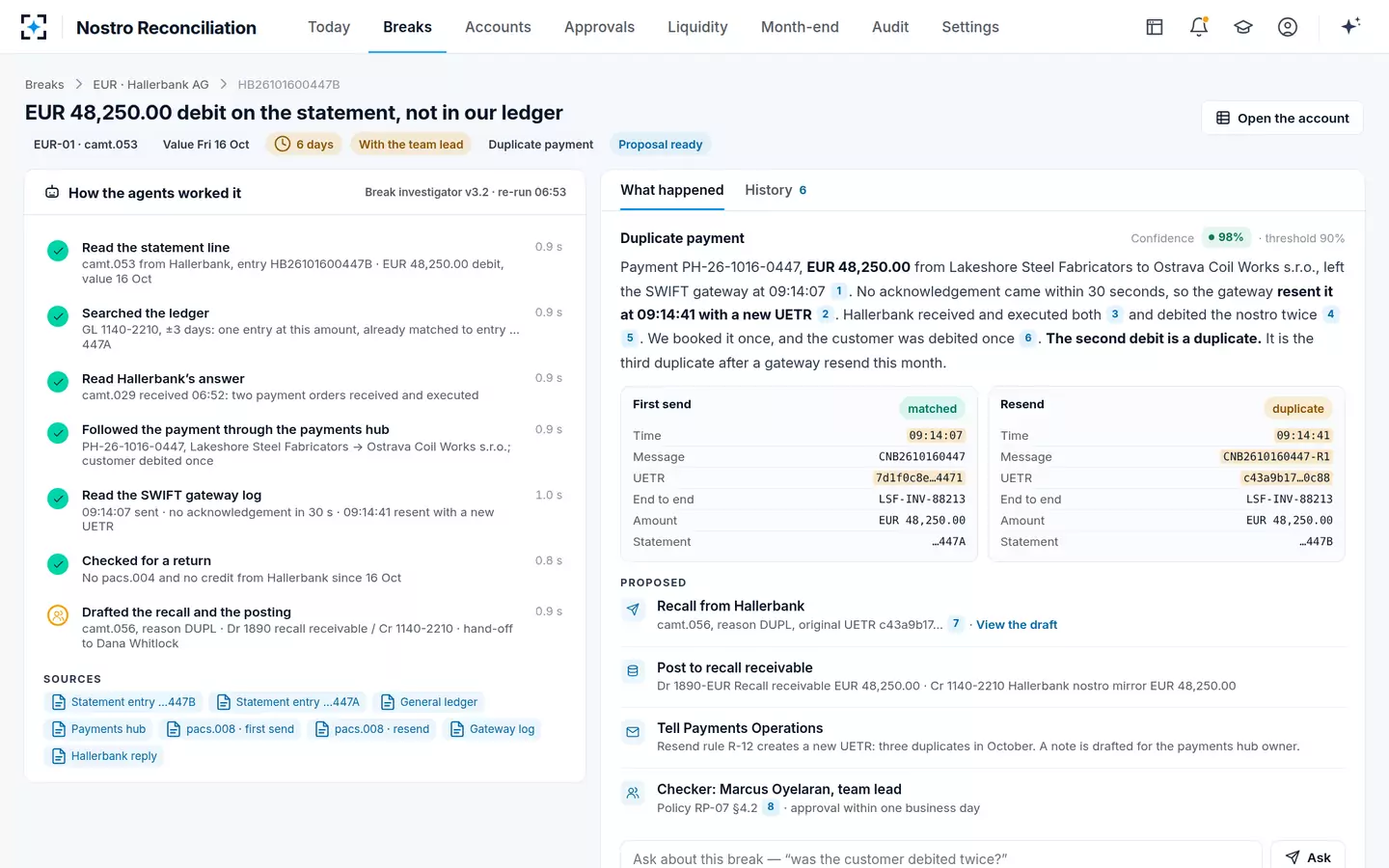This screenshot has width=1389, height=868.
Task: Click the clock icon in the 6 days badge
Action: (x=283, y=145)
